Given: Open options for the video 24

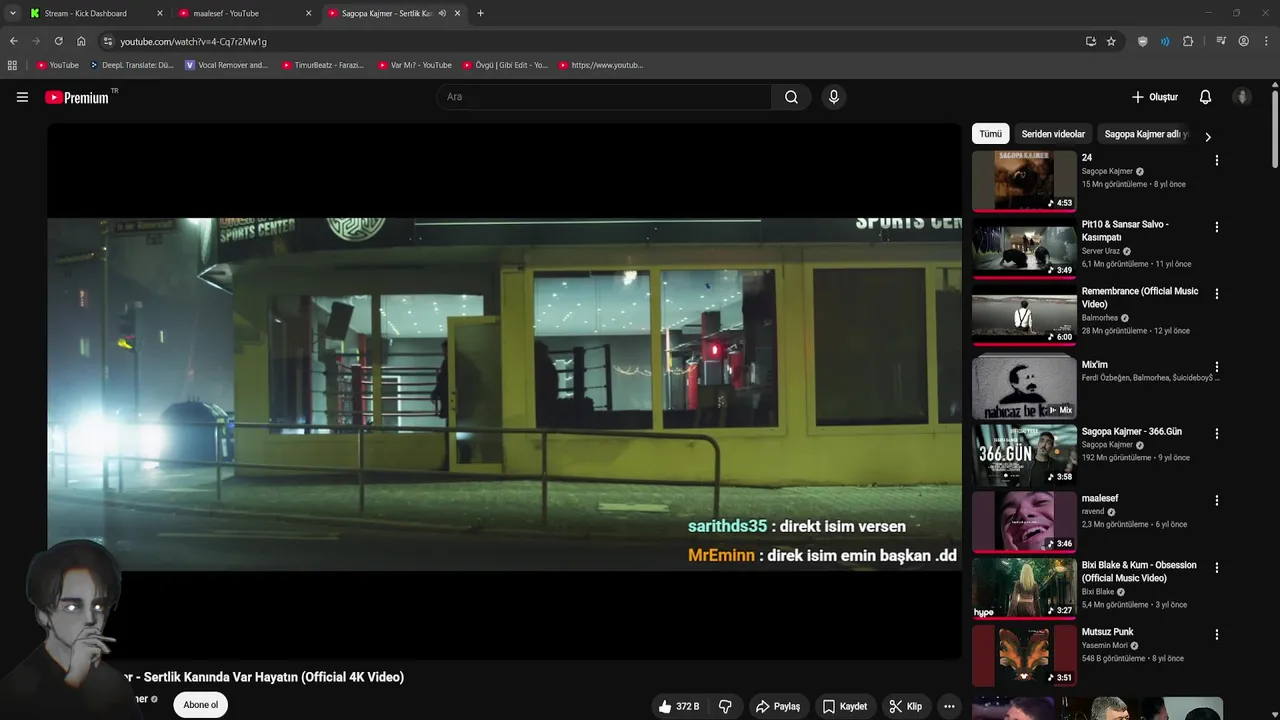Looking at the screenshot, I should point(1216,160).
